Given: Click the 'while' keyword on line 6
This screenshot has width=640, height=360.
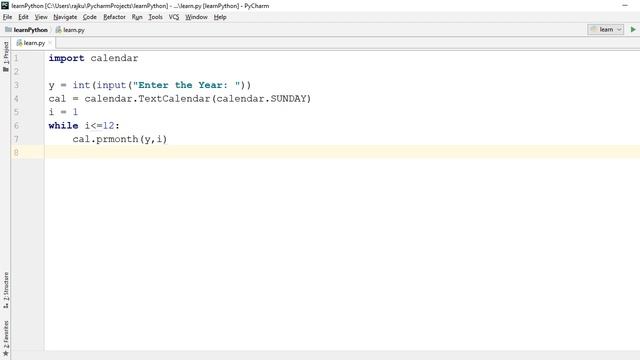Looking at the screenshot, I should 63,125.
